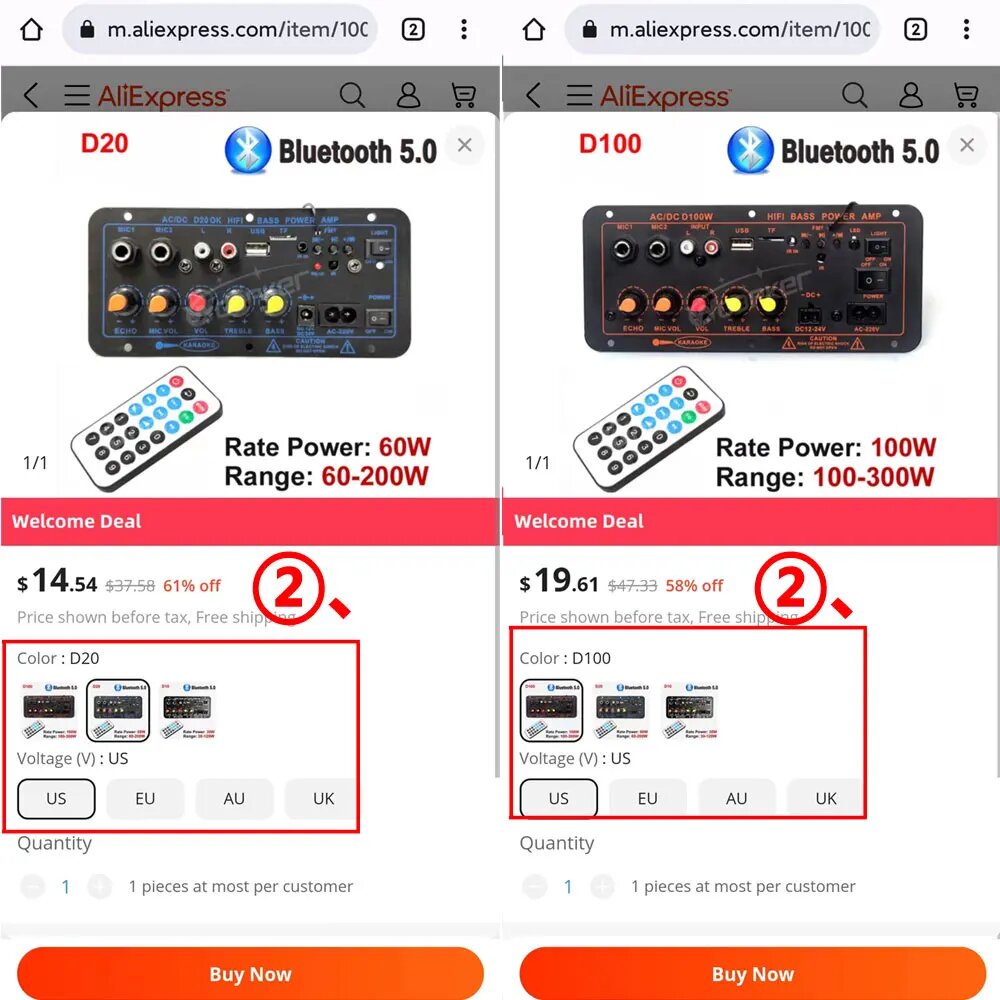Increase quantity with plus in the D20 panel
The height and width of the screenshot is (1000, 1000).
coord(99,886)
